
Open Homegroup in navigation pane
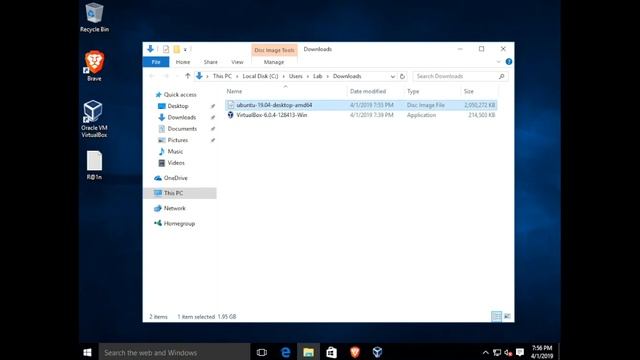[x=179, y=224]
